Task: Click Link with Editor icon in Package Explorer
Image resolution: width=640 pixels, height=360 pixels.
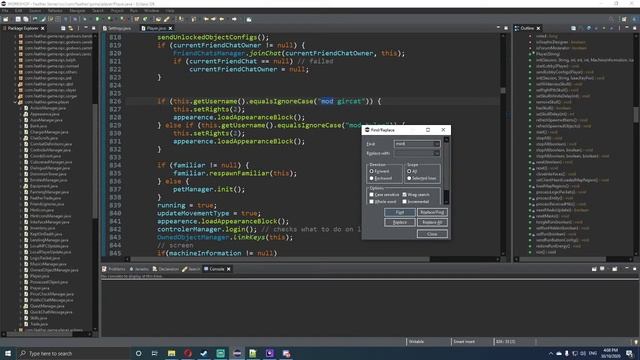Action: click(x=71, y=28)
